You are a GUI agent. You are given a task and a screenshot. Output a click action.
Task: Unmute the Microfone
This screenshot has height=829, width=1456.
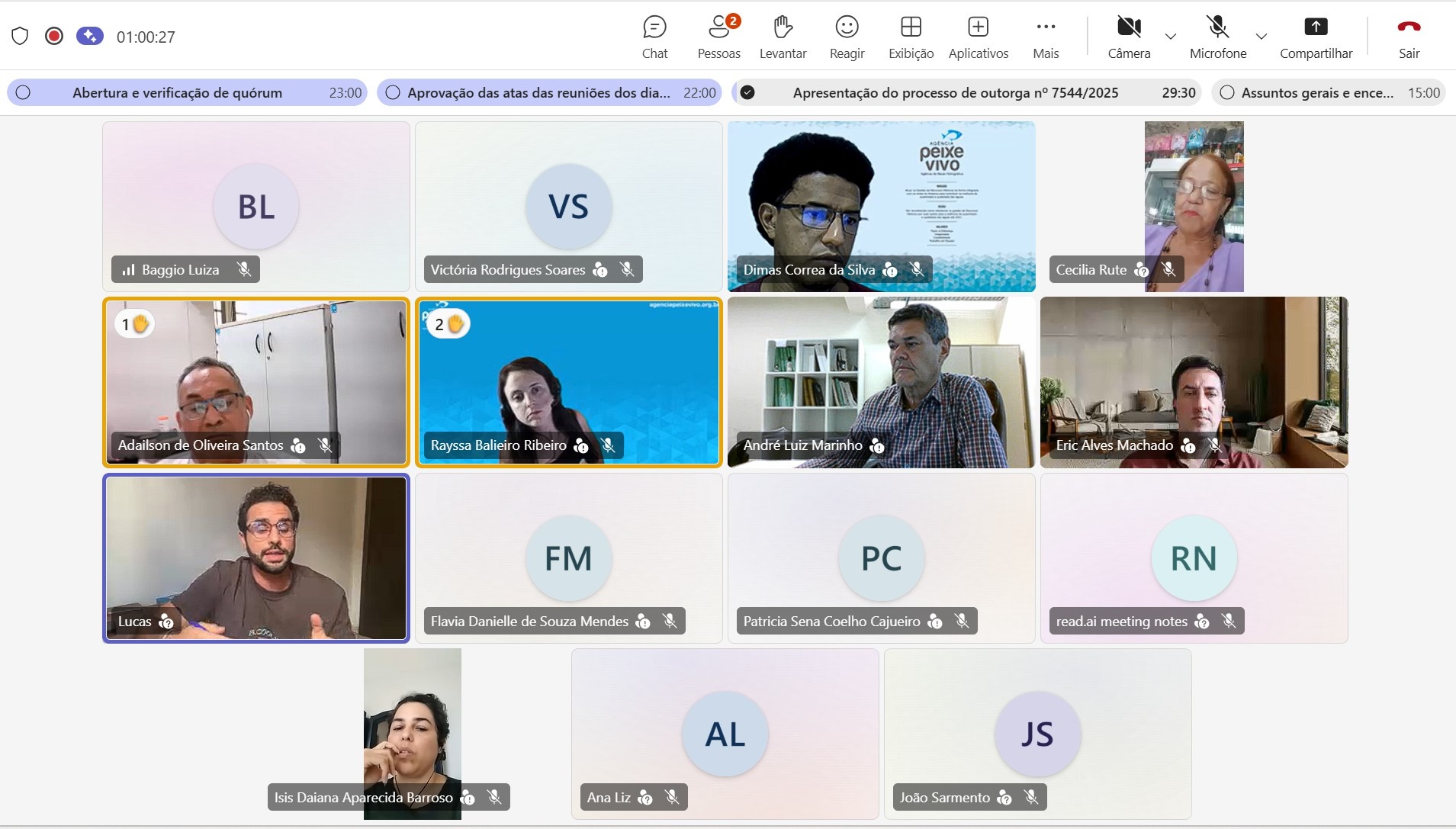(x=1218, y=37)
